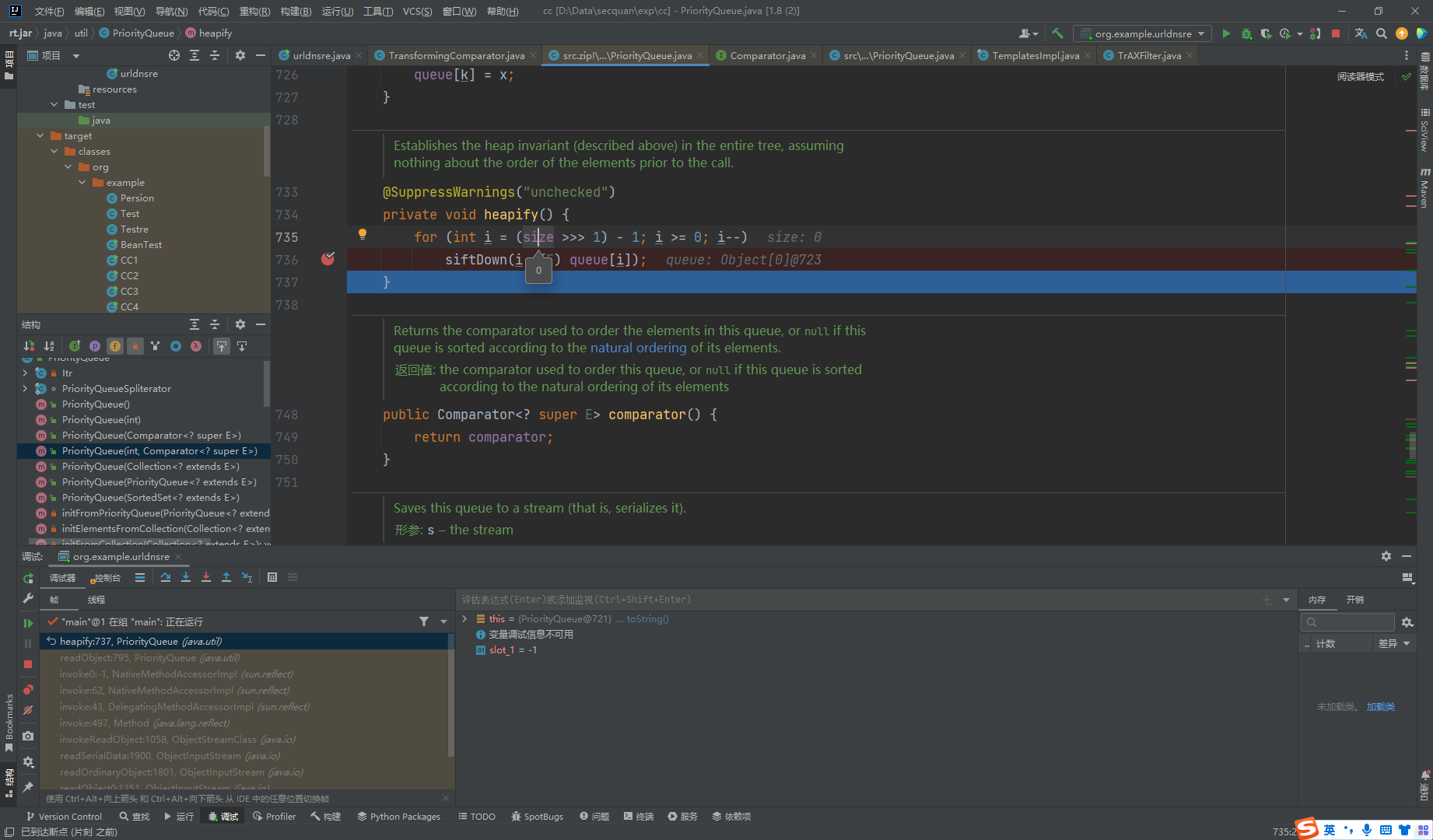Screen dimensions: 1433x840
Task: Close the TrAXFilter.java tab
Action: click(1189, 55)
